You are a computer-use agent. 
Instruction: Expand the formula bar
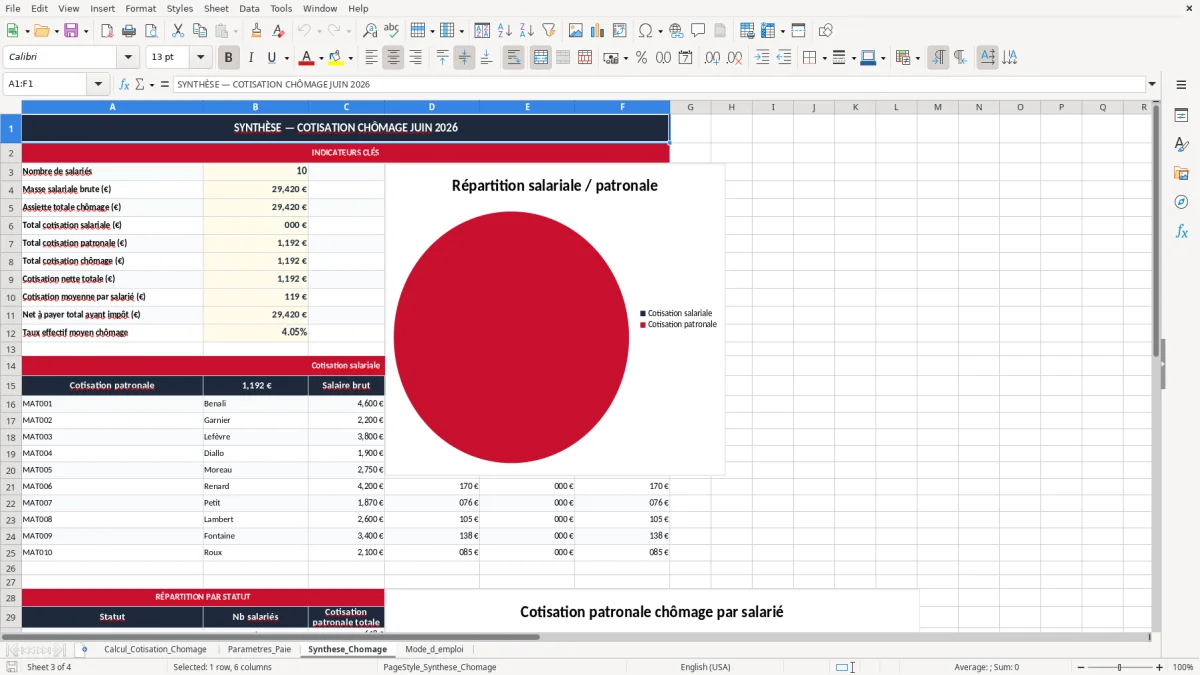(1152, 84)
